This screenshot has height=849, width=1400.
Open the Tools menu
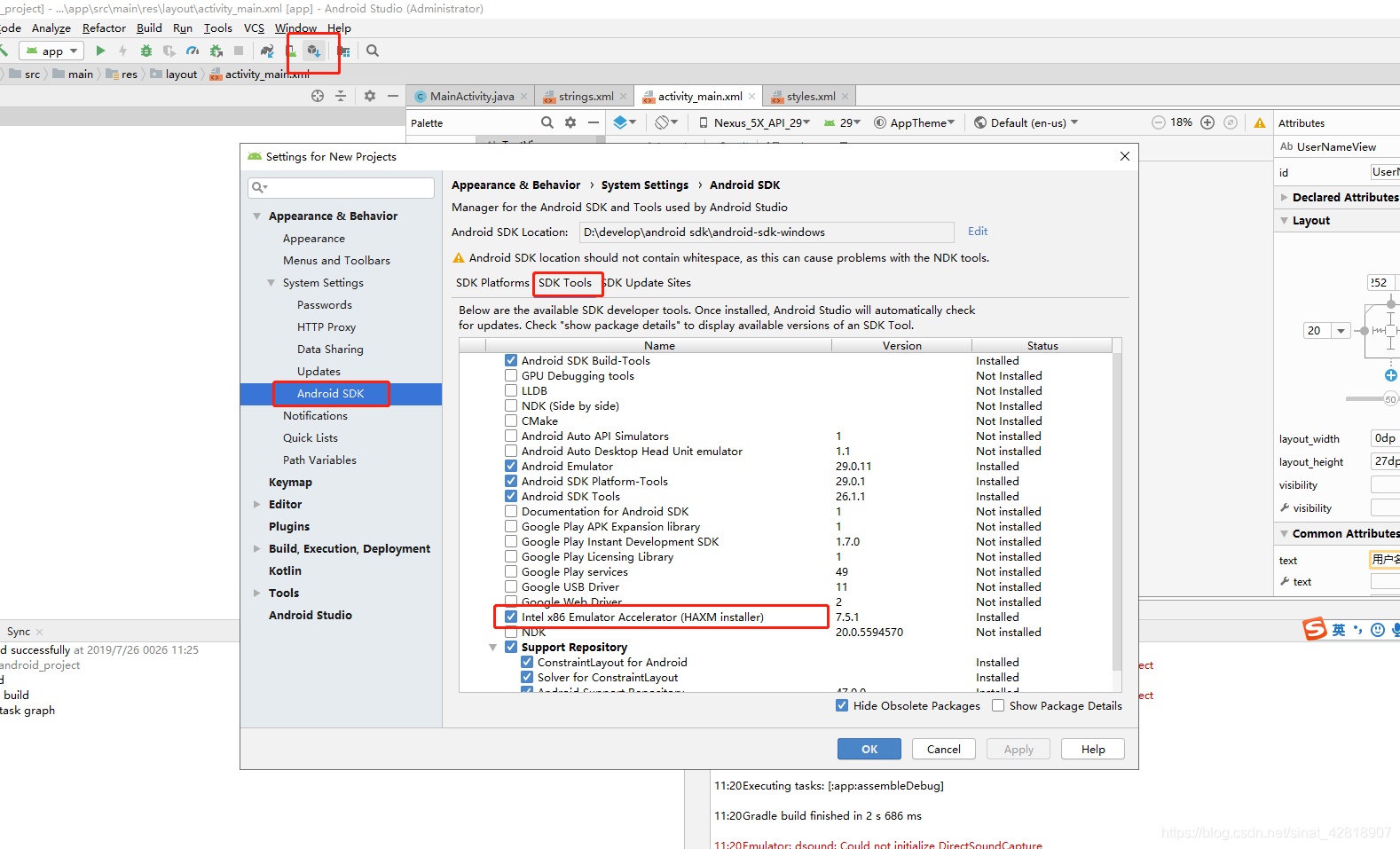point(217,28)
